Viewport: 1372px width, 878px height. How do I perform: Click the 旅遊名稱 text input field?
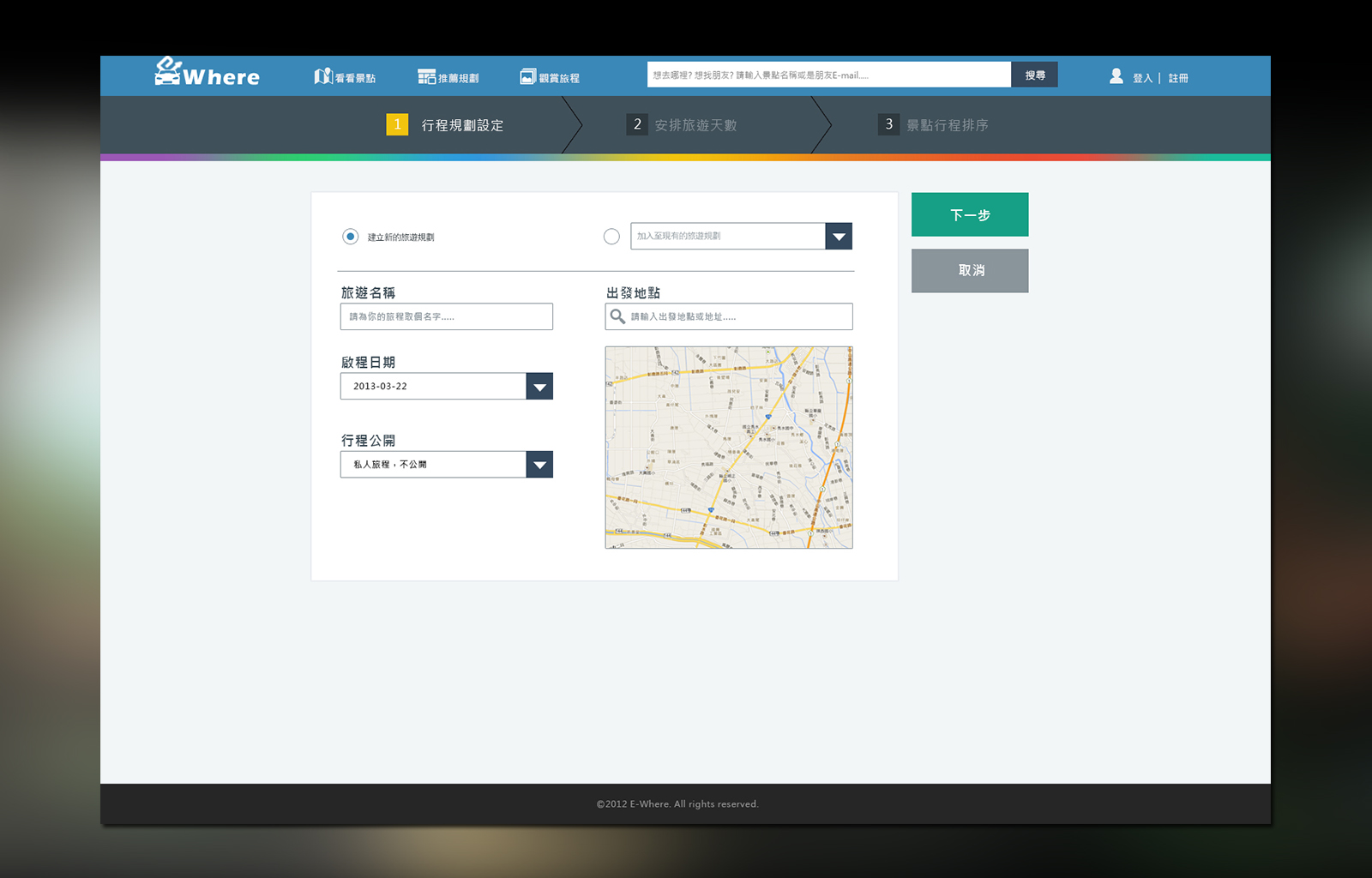point(446,316)
